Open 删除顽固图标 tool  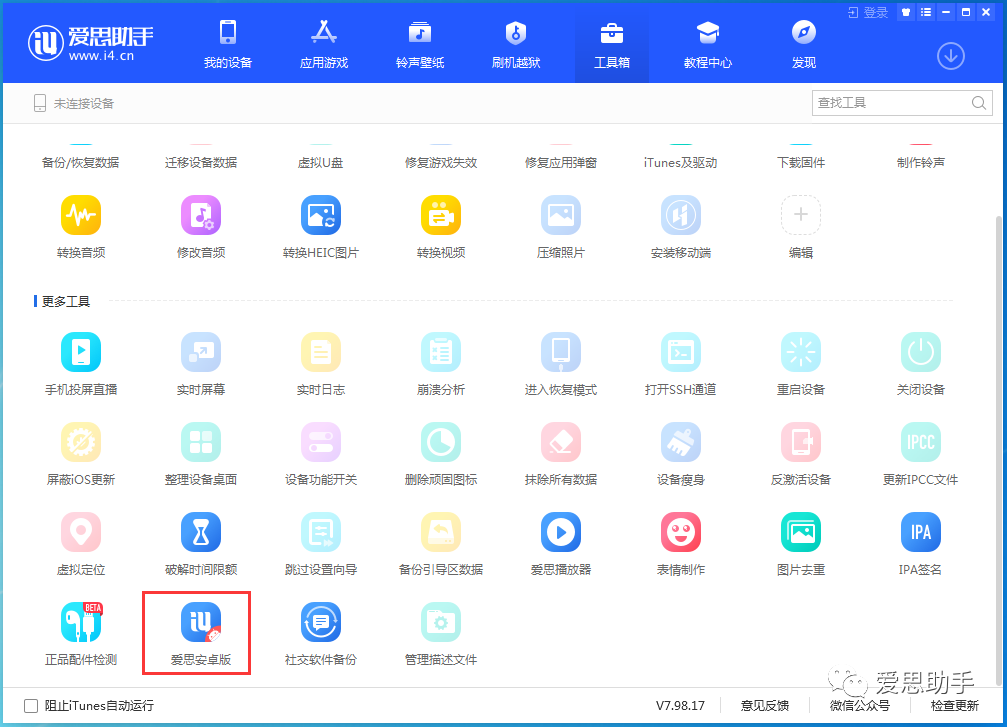(x=441, y=442)
